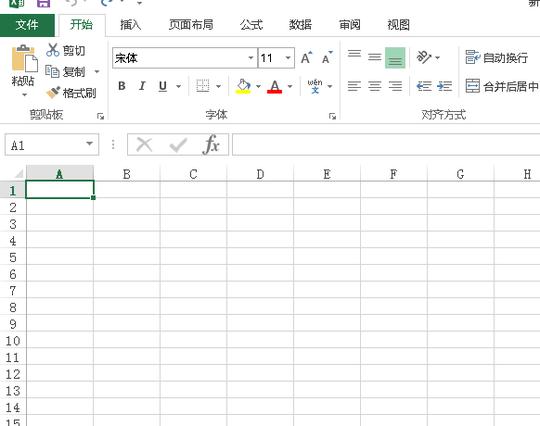Viewport: 540px width, 426px height.
Task: Switch to 公式 Formulas tab
Action: pyautogui.click(x=251, y=25)
